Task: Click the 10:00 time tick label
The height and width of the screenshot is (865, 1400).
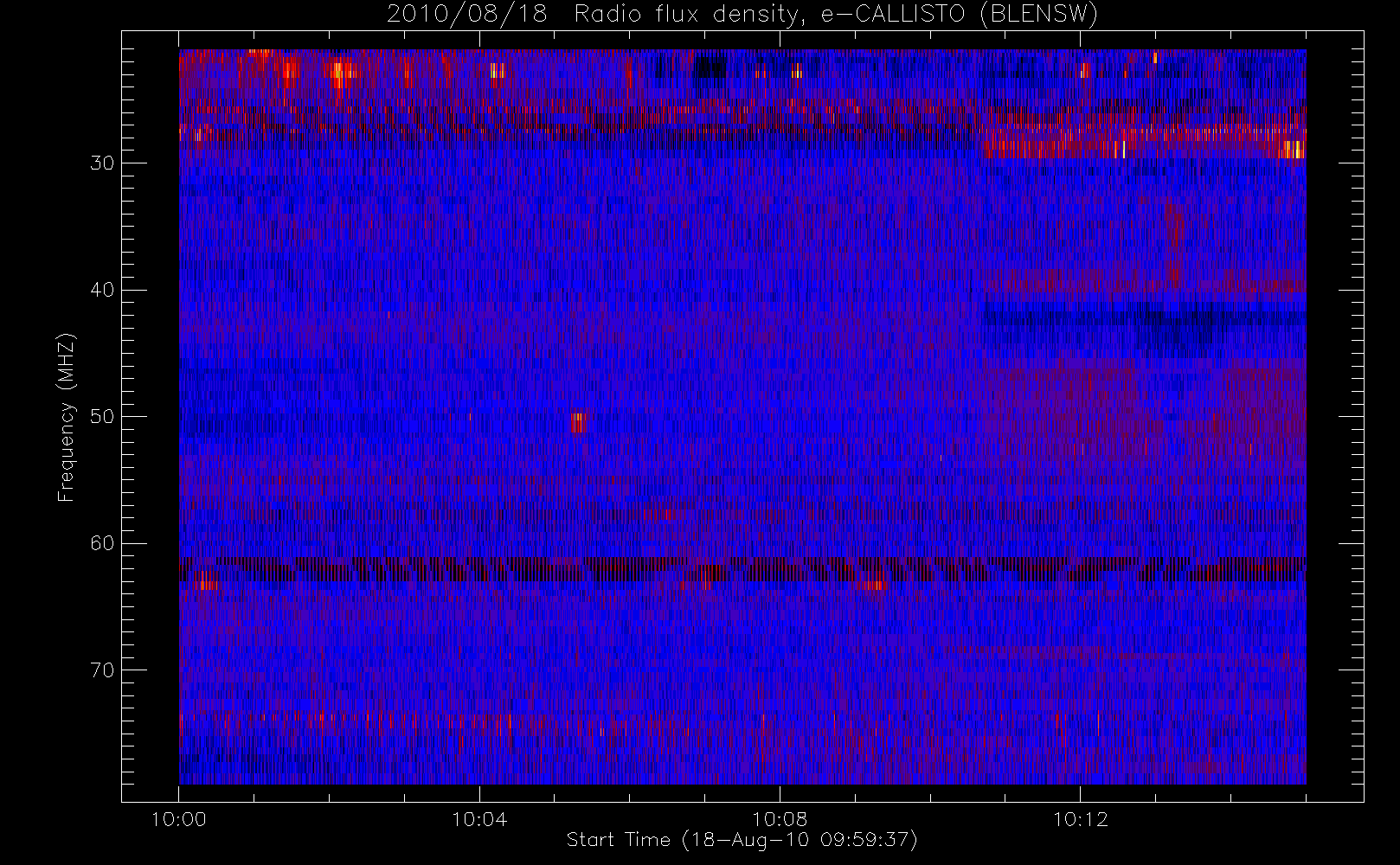Action: (179, 819)
